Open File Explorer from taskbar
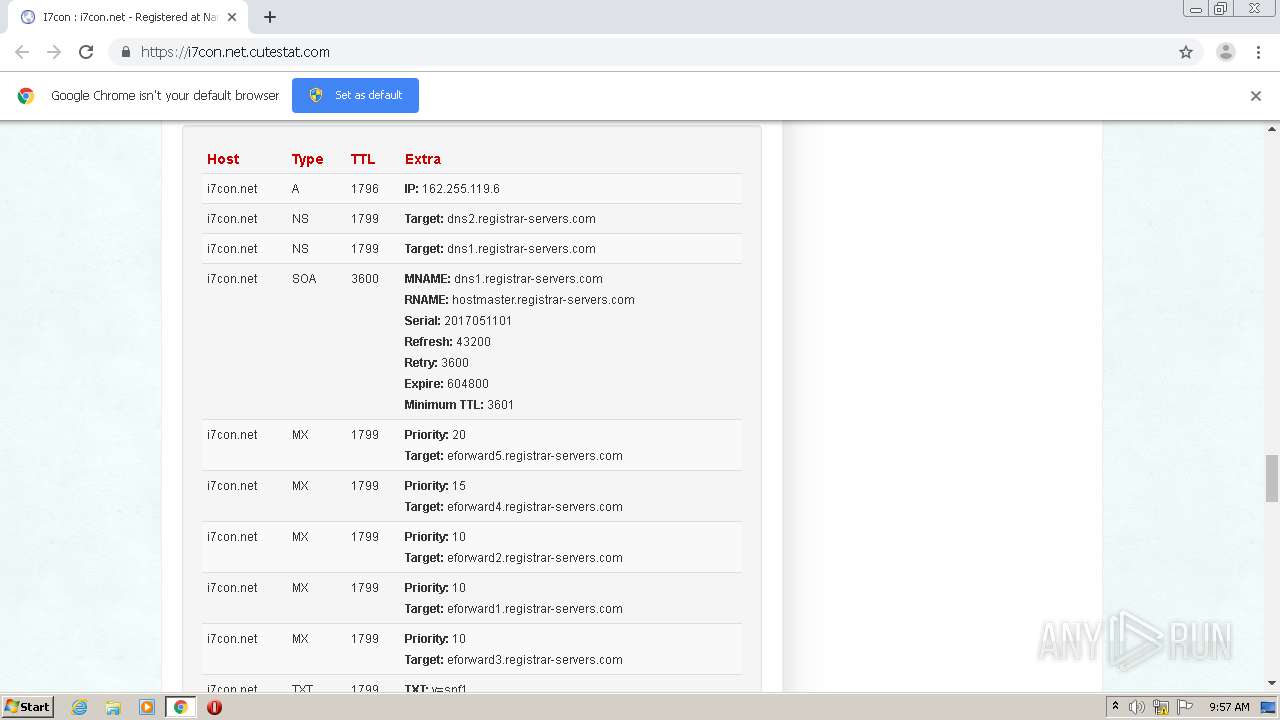 click(113, 707)
